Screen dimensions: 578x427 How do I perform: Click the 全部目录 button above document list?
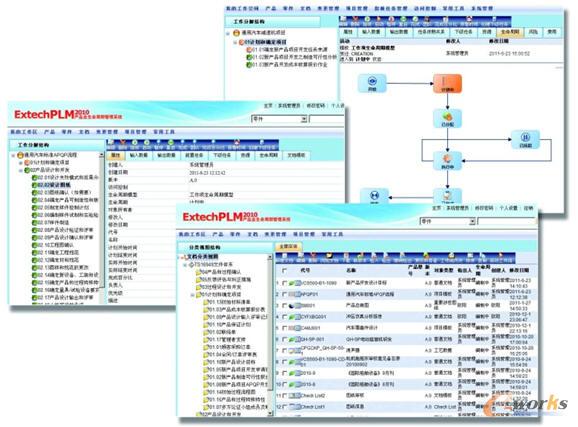click(x=288, y=246)
